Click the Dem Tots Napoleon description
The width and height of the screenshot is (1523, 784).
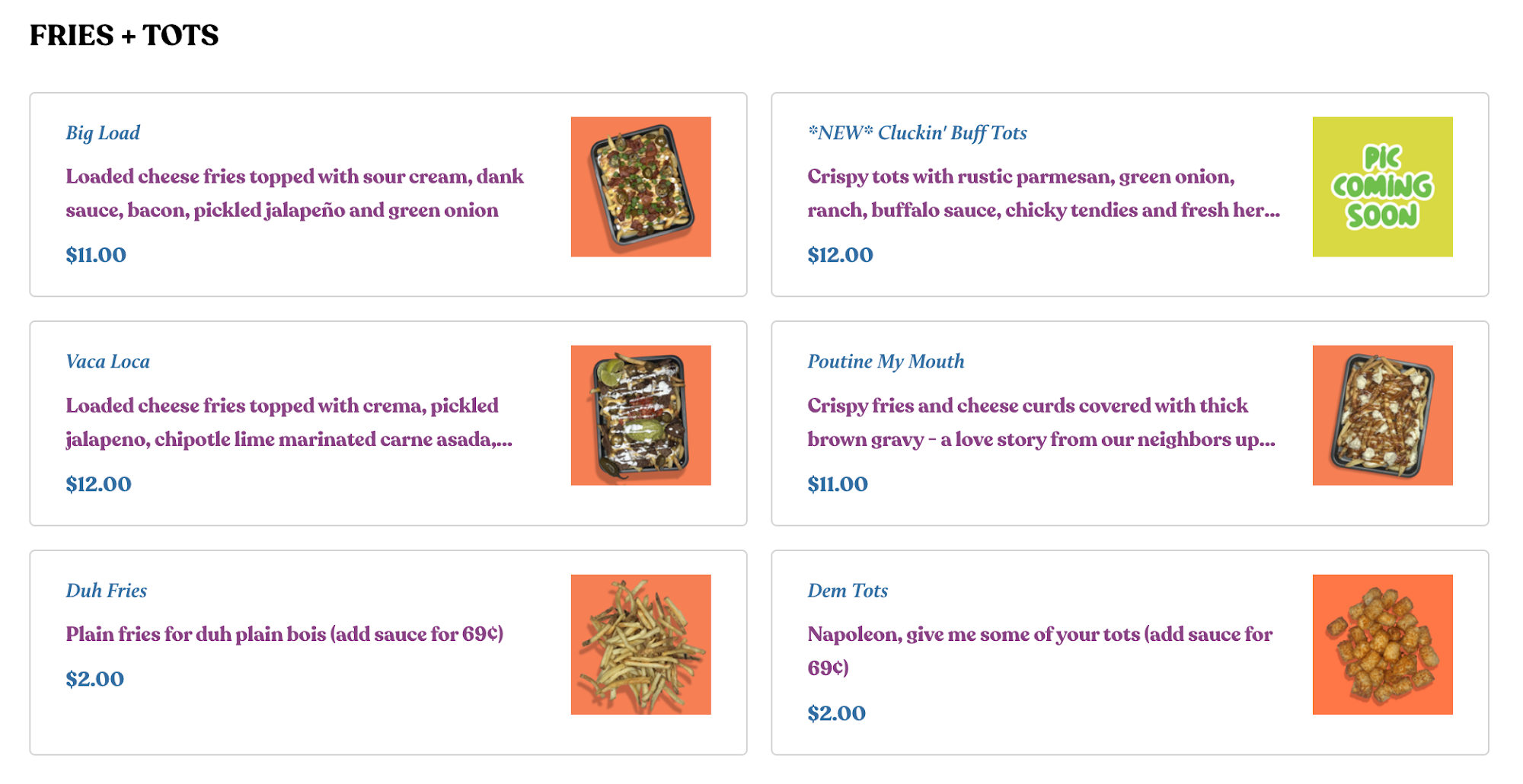pyautogui.click(x=1039, y=651)
